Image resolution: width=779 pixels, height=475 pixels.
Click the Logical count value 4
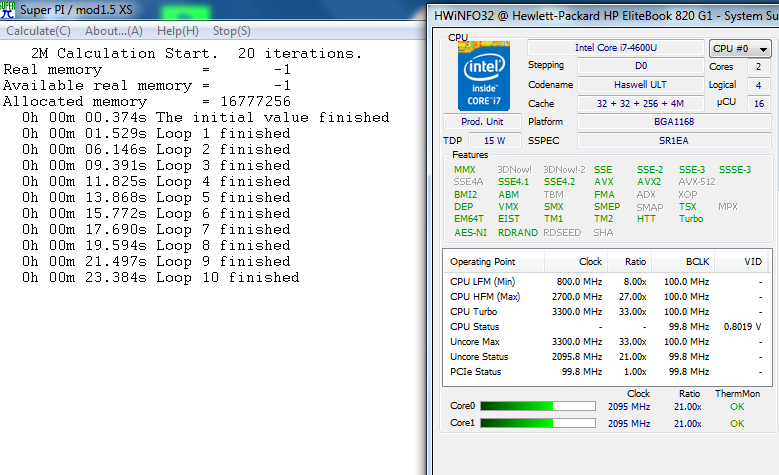(x=759, y=85)
